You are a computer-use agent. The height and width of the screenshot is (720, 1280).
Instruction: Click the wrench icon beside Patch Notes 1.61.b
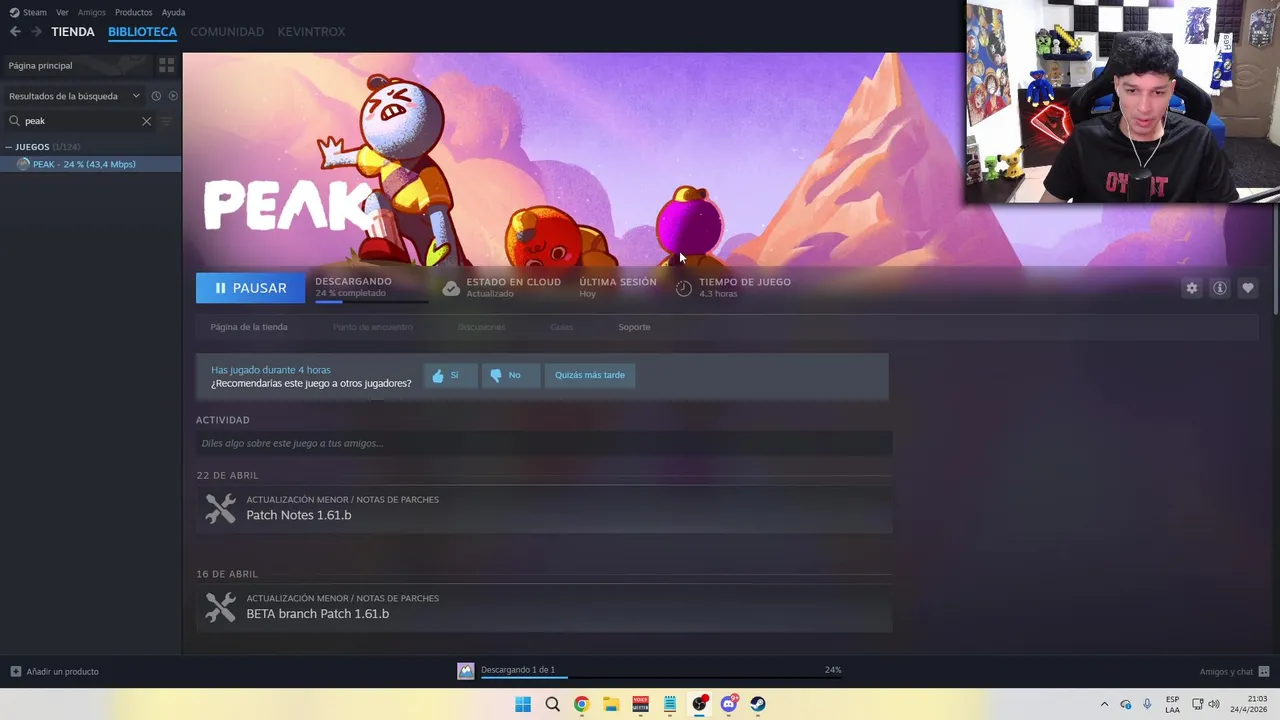[220, 508]
